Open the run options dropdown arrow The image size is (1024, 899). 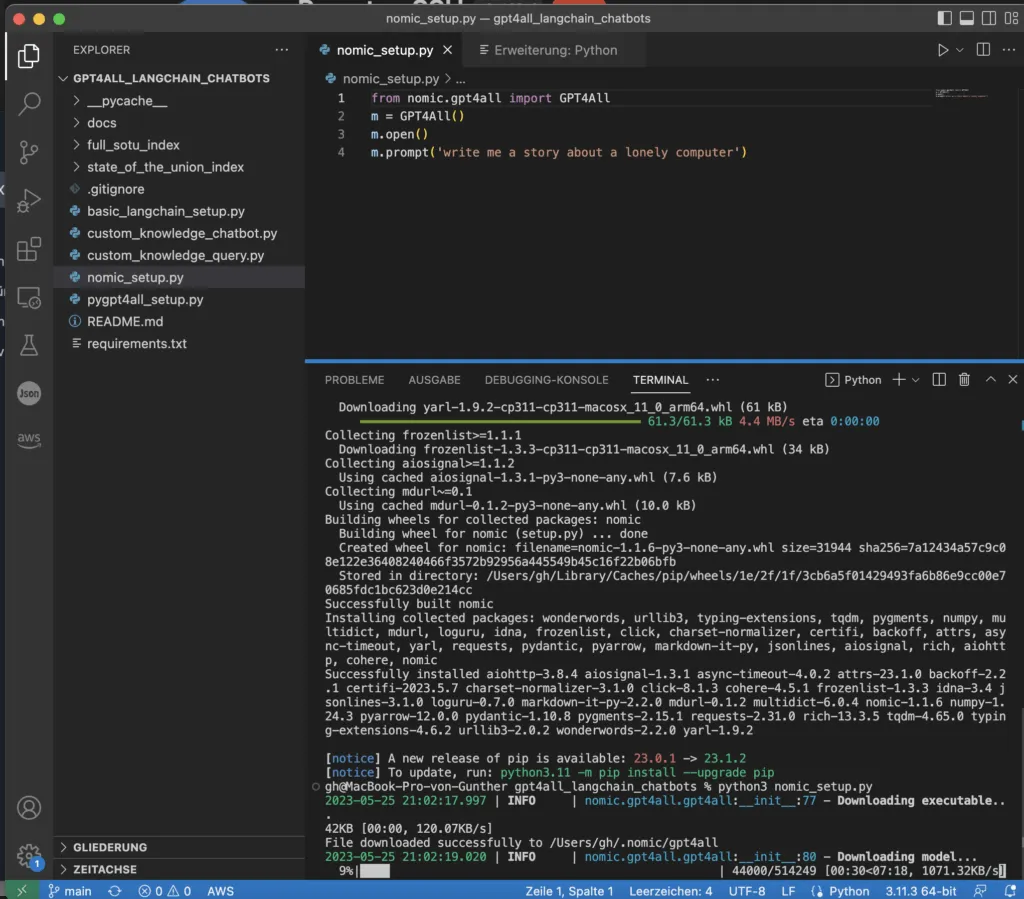pos(959,50)
